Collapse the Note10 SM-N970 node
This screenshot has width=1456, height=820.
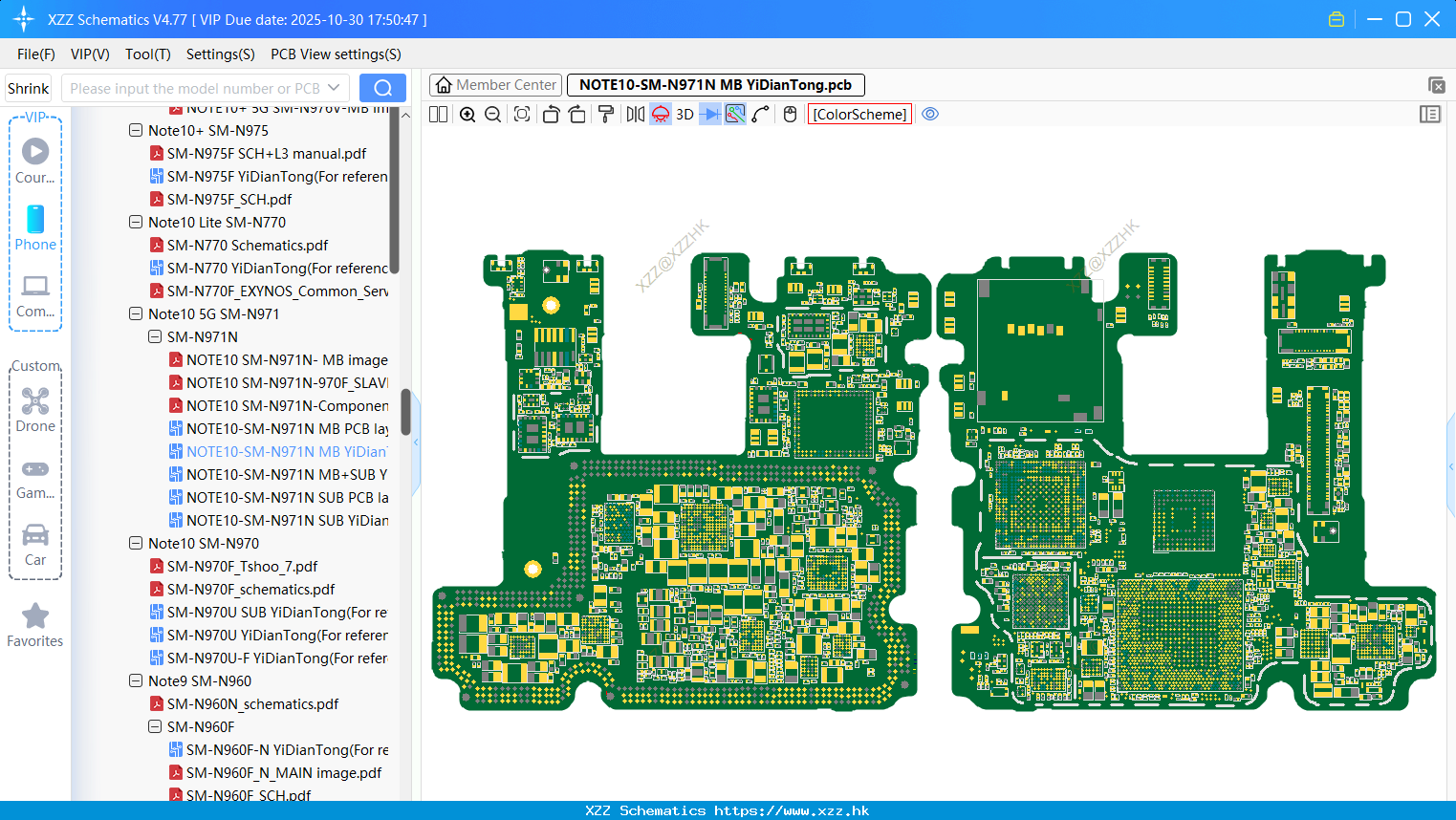(136, 543)
